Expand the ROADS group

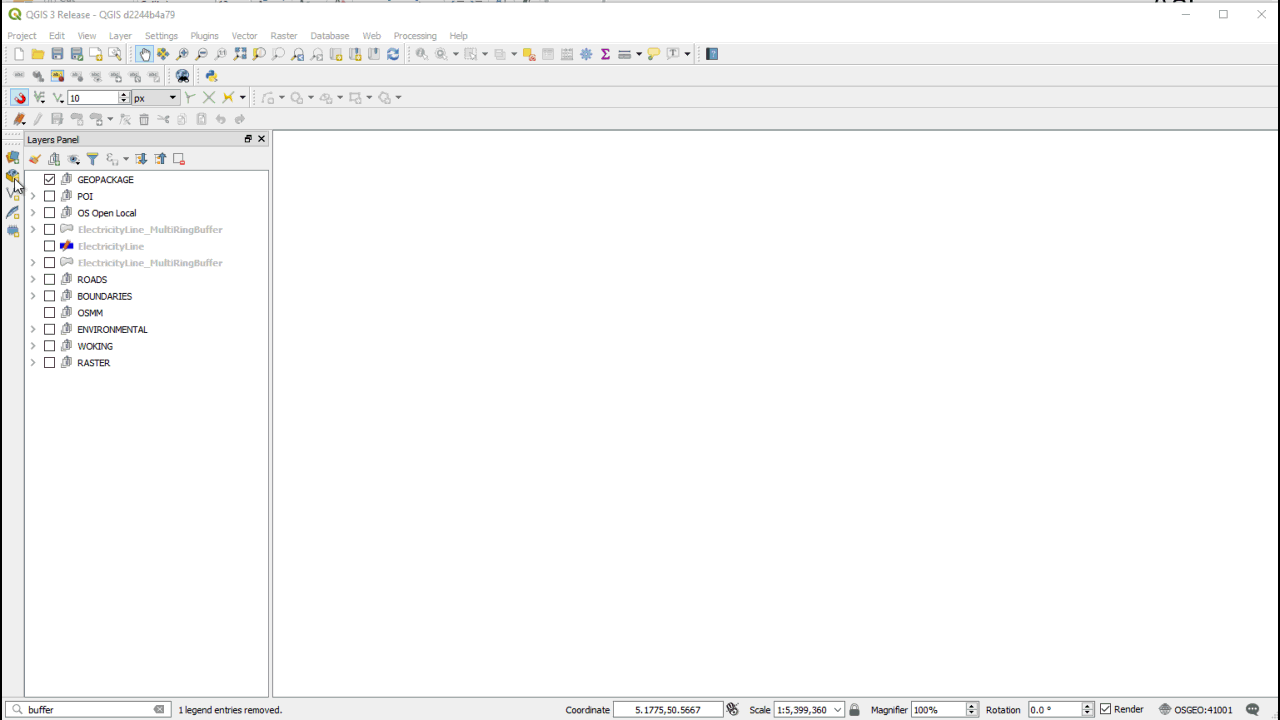point(33,280)
